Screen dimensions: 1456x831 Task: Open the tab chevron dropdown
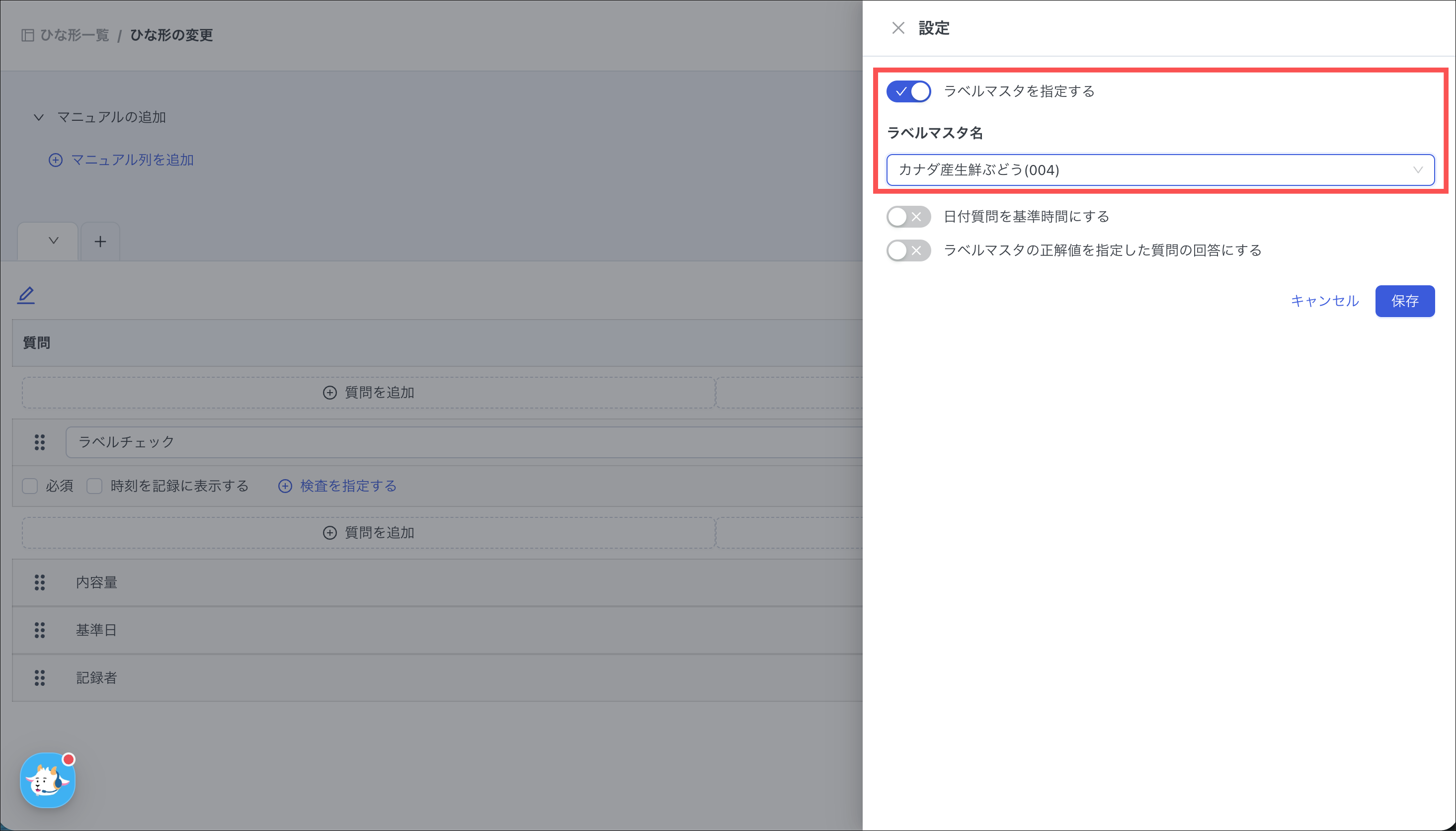53,241
